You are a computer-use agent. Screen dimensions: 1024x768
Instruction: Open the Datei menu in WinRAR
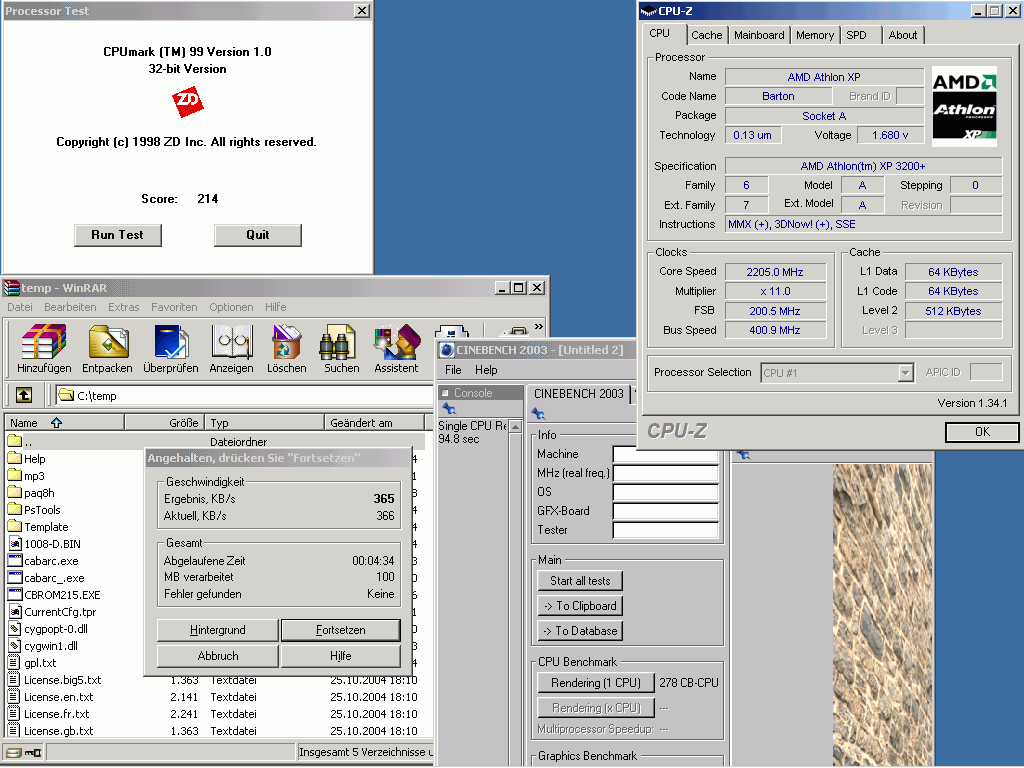point(20,307)
